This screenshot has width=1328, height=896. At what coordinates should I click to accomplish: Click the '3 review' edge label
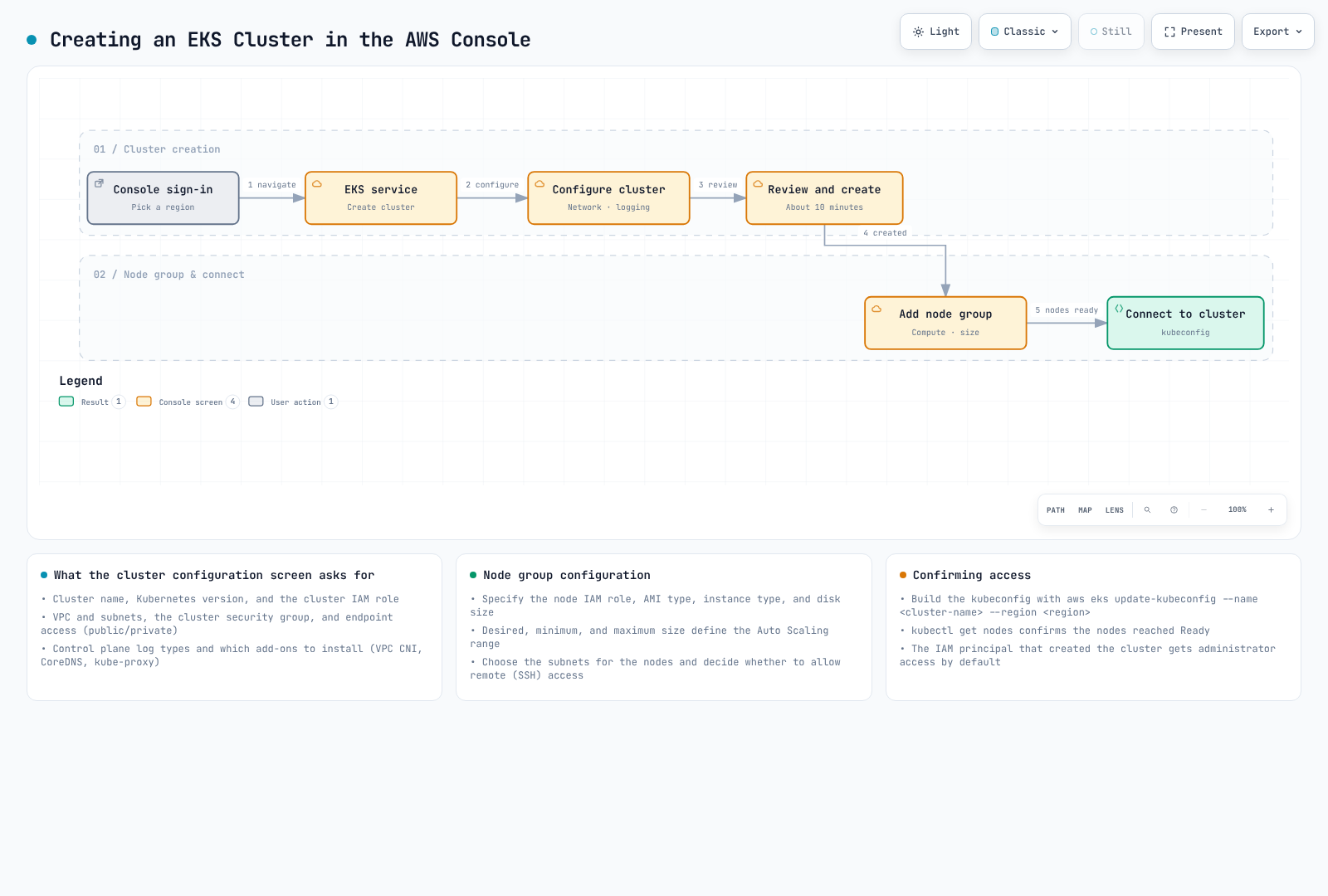point(718,185)
